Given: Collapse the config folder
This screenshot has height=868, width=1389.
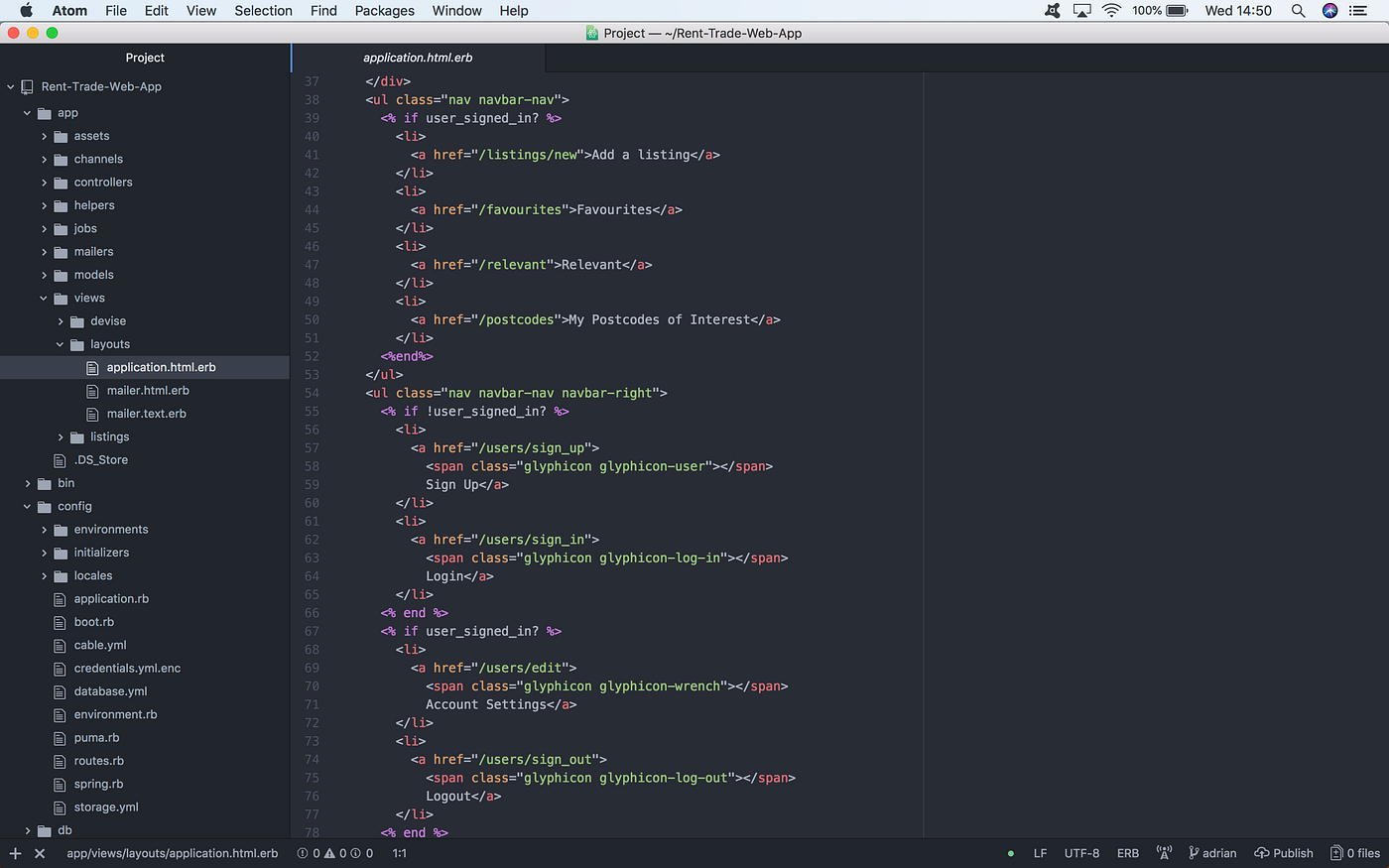Looking at the screenshot, I should (x=28, y=506).
